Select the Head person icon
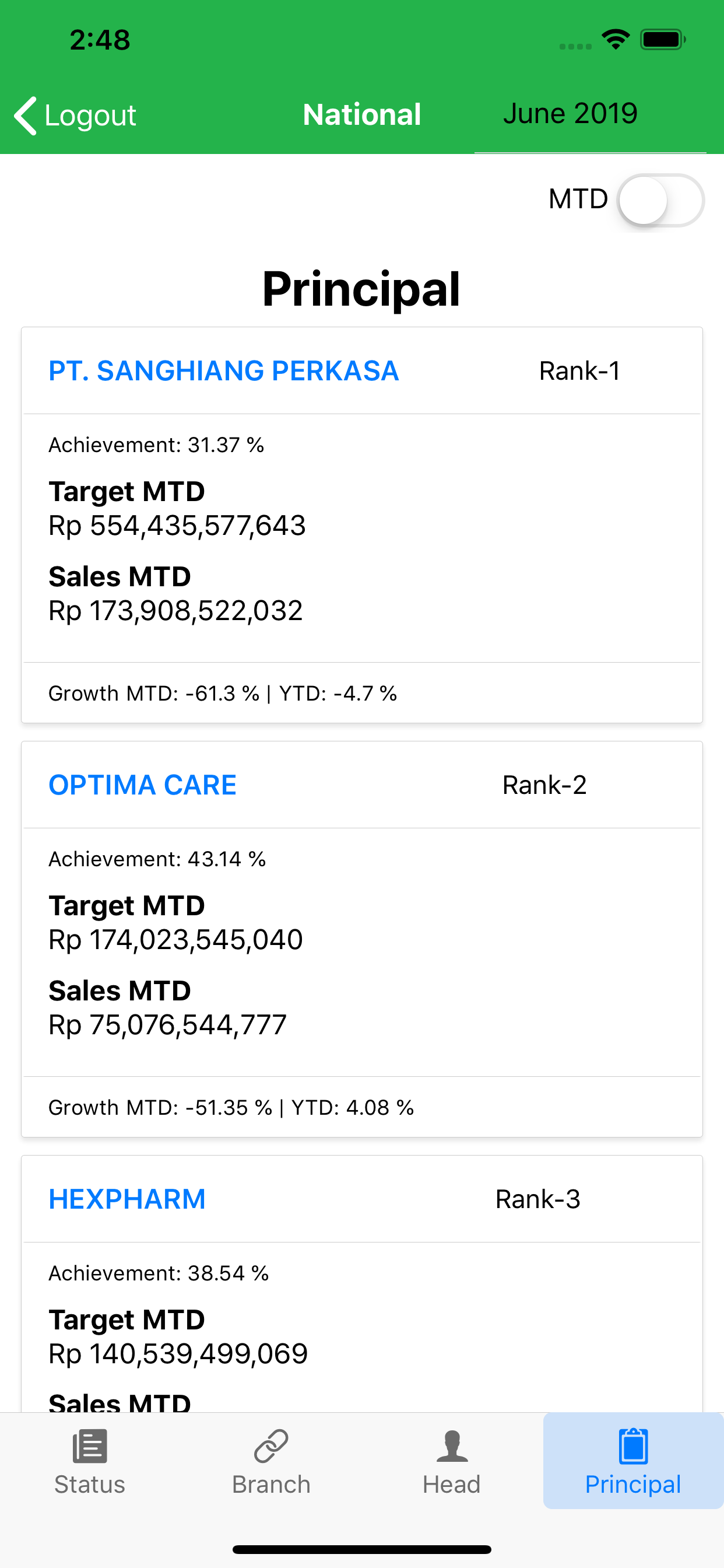Viewport: 724px width, 1568px height. 452,1445
